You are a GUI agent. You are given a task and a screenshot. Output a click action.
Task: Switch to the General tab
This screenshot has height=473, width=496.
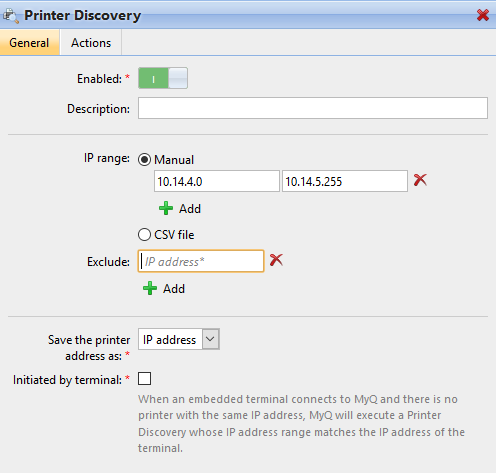[x=29, y=43]
